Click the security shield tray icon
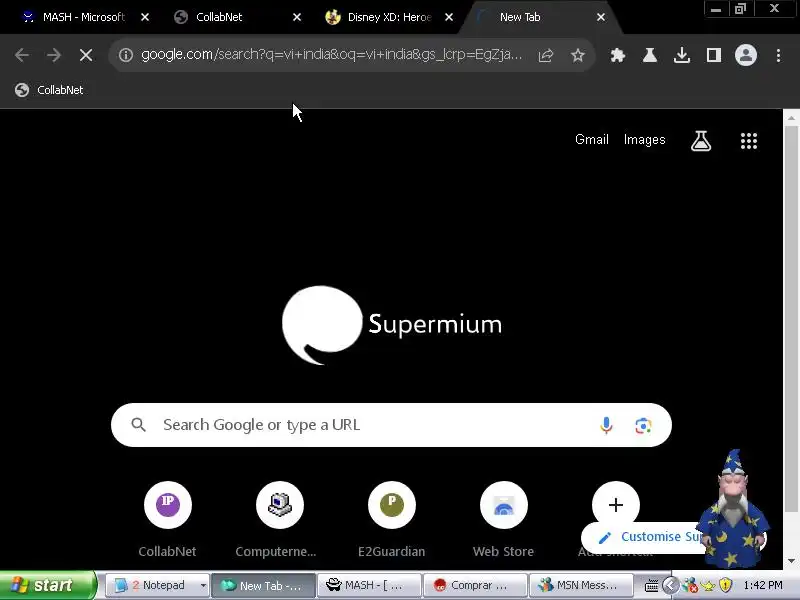The image size is (800, 600). click(x=726, y=585)
